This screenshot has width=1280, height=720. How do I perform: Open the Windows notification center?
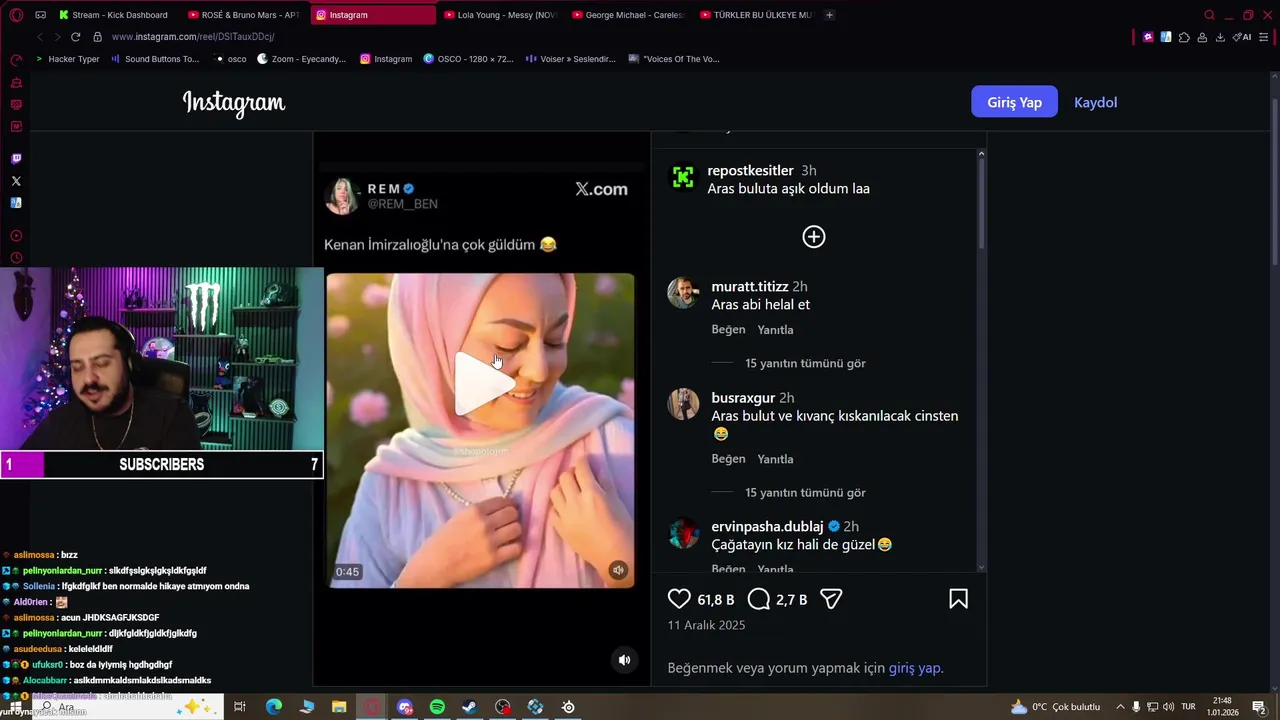1259,707
